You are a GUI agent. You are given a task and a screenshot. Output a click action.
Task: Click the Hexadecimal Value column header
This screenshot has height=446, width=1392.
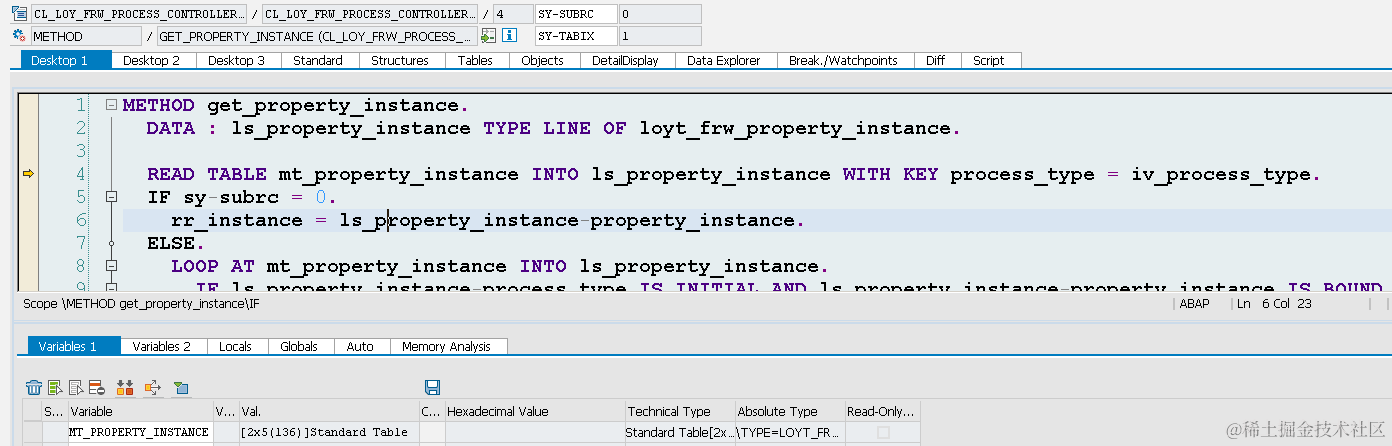point(534,411)
